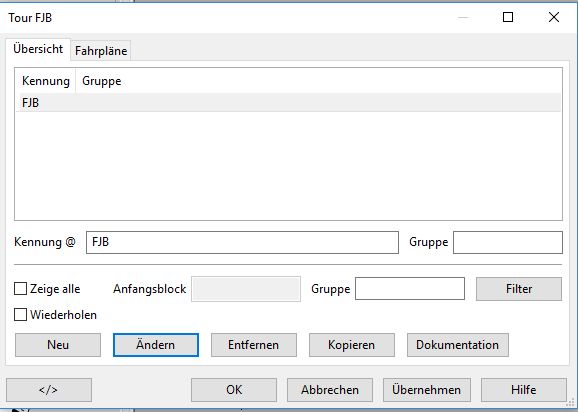Image resolution: width=578 pixels, height=412 pixels.
Task: Enable the Zeige alle checkbox
Action: 20,289
